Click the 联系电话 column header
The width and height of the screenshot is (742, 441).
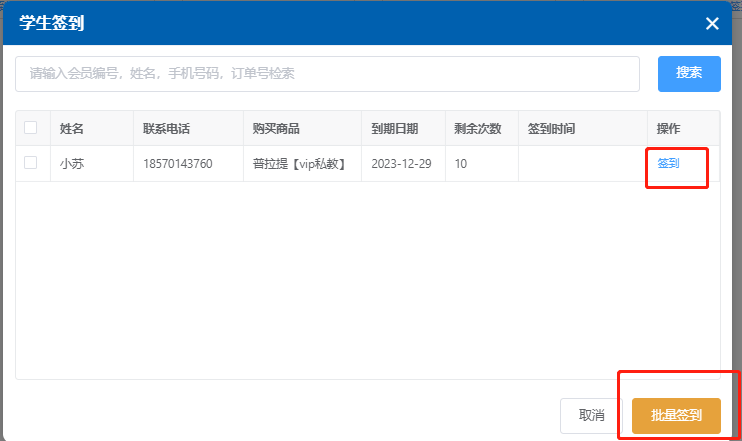[166, 129]
